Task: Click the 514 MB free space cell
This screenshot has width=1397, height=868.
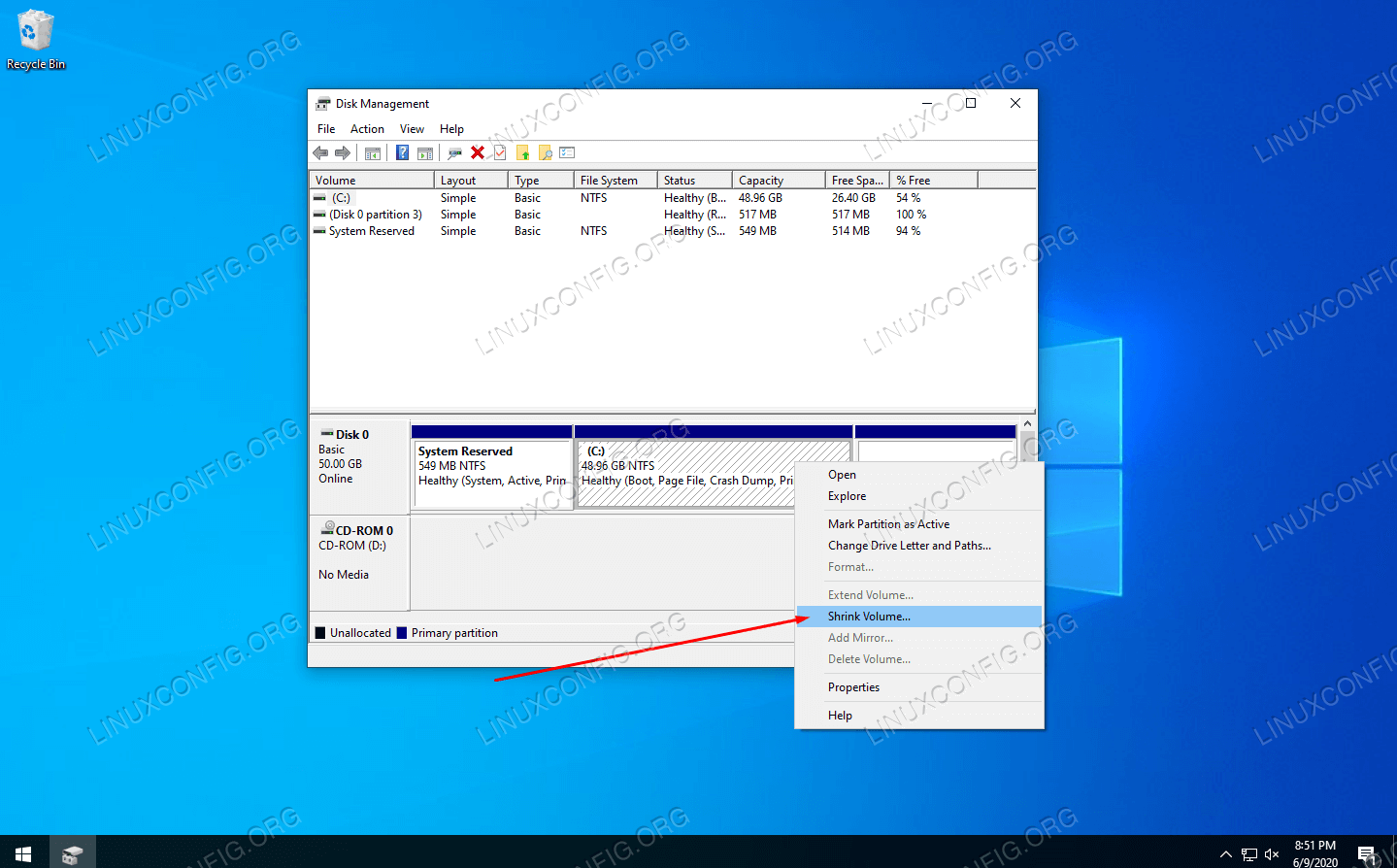Action: click(850, 231)
